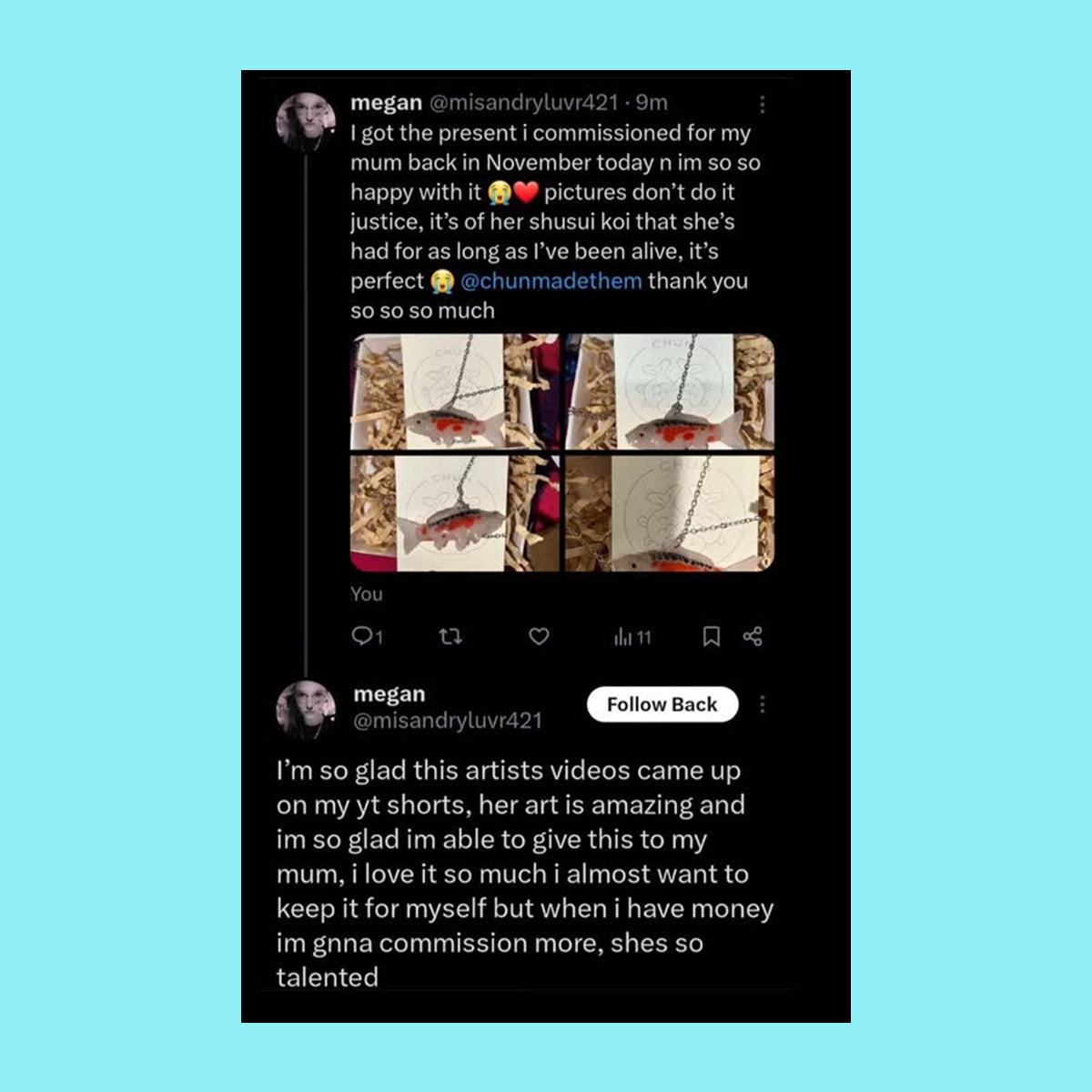Open the @chunmadethem mention link
This screenshot has height=1092, width=1092.
pyautogui.click(x=551, y=281)
